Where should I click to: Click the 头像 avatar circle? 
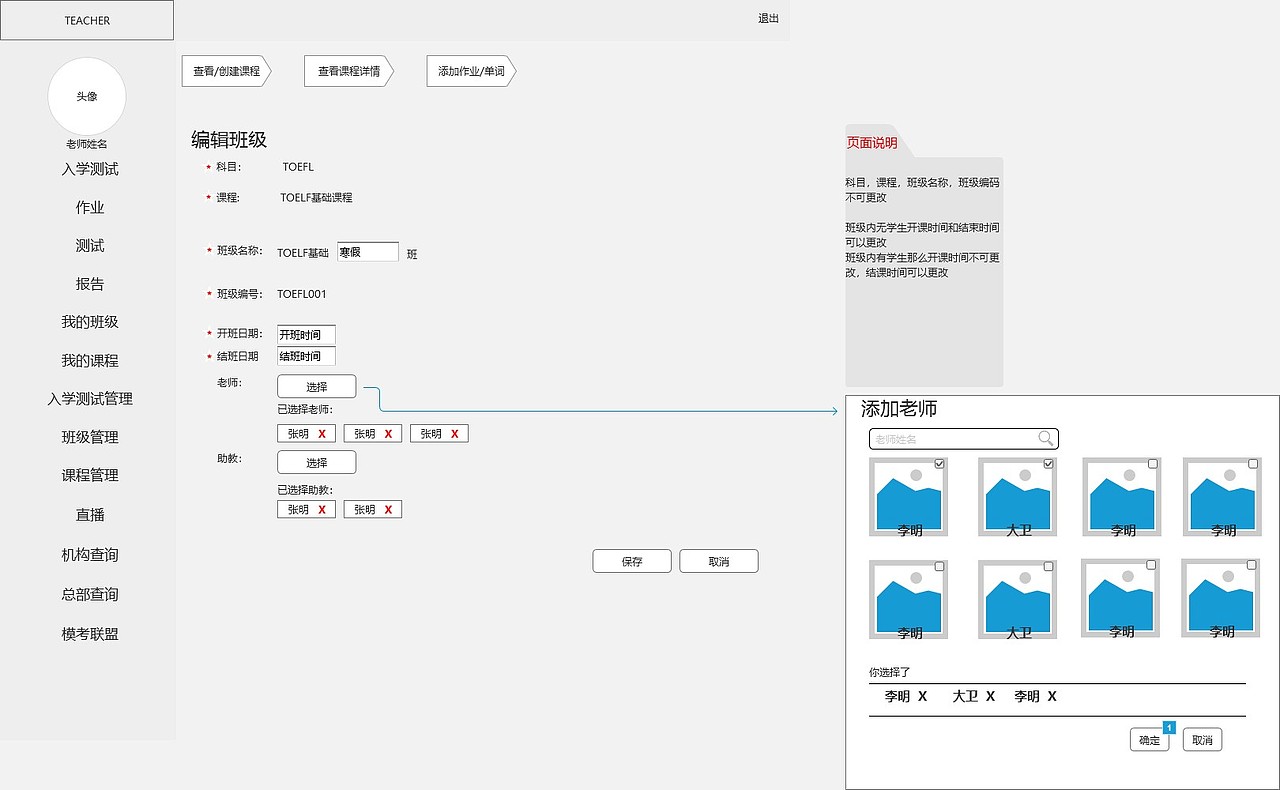pos(87,96)
